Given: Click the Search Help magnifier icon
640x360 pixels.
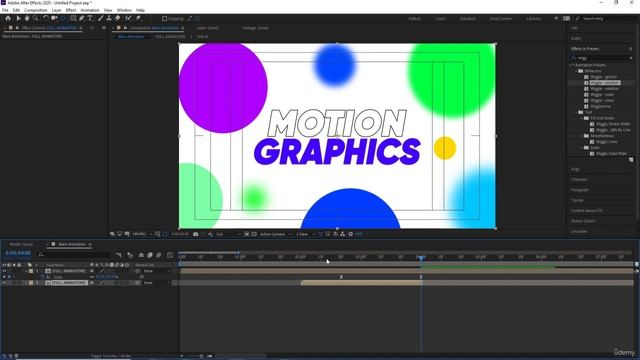Looking at the screenshot, I should click(578, 19).
